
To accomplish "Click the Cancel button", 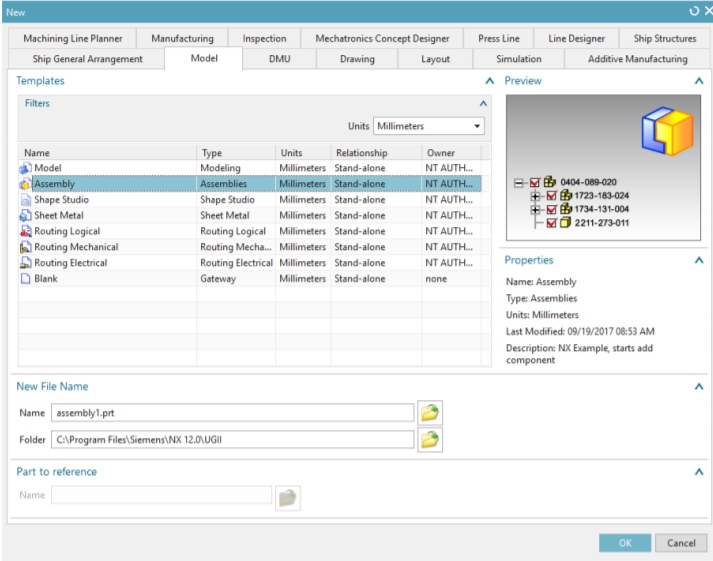I will click(681, 543).
